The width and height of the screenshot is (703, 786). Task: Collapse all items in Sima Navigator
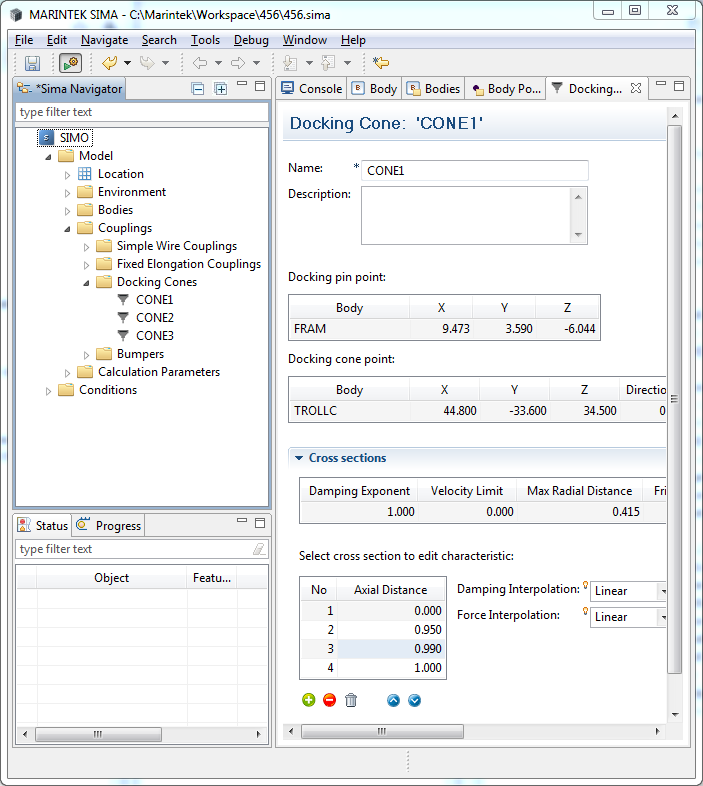tap(198, 88)
